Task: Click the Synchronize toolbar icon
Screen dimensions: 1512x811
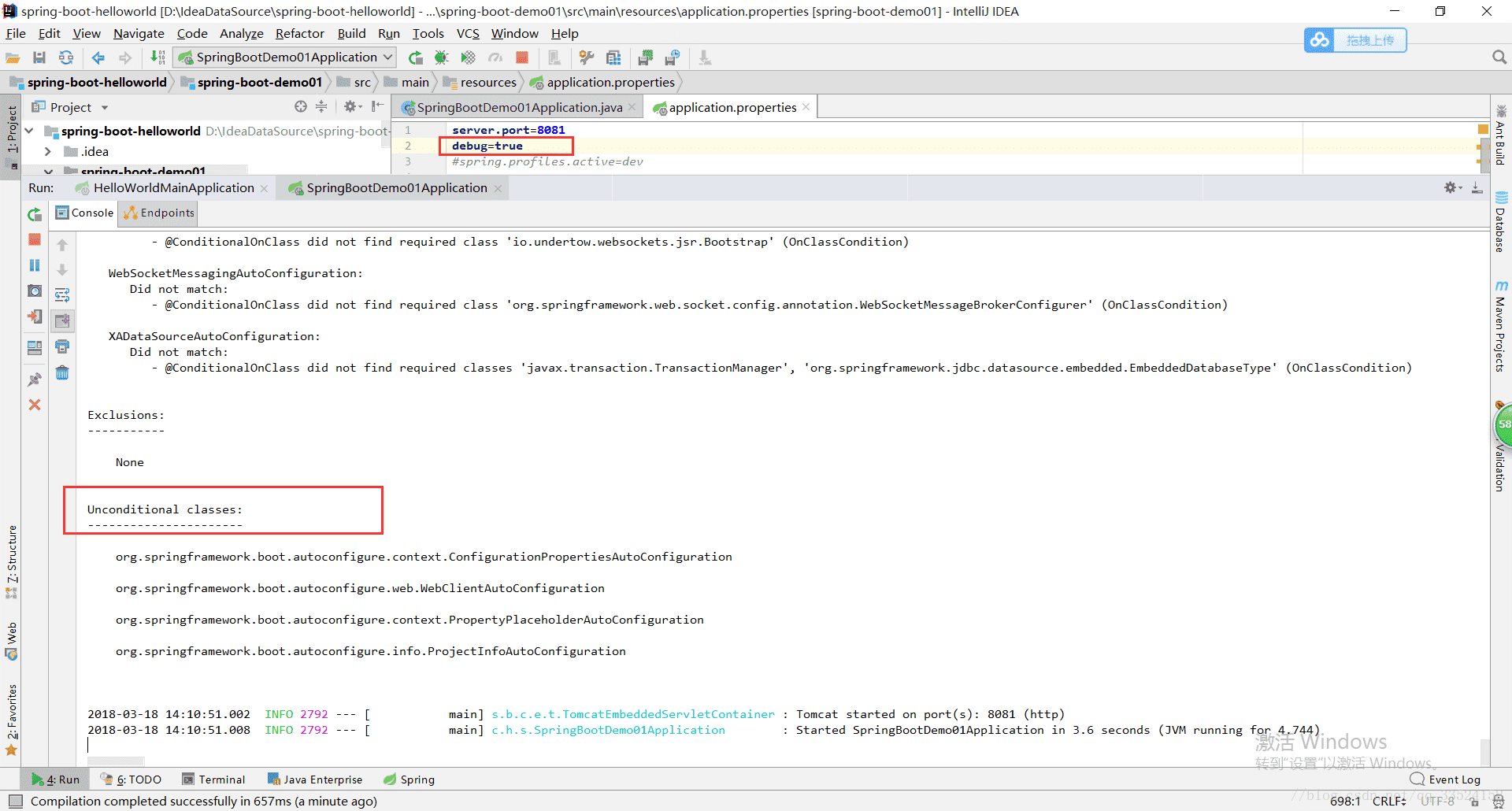Action: tap(66, 57)
